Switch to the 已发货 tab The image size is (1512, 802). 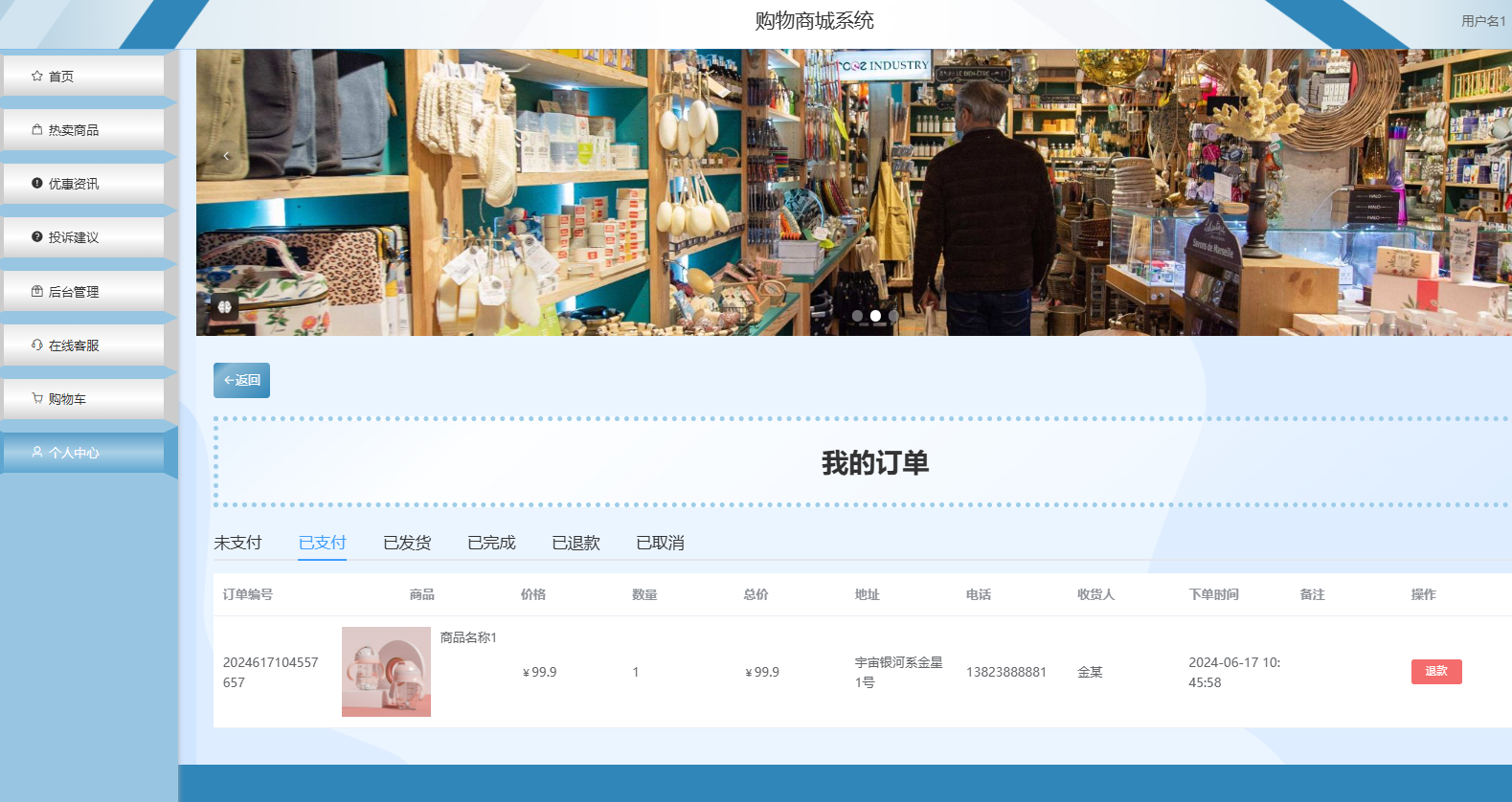(407, 543)
